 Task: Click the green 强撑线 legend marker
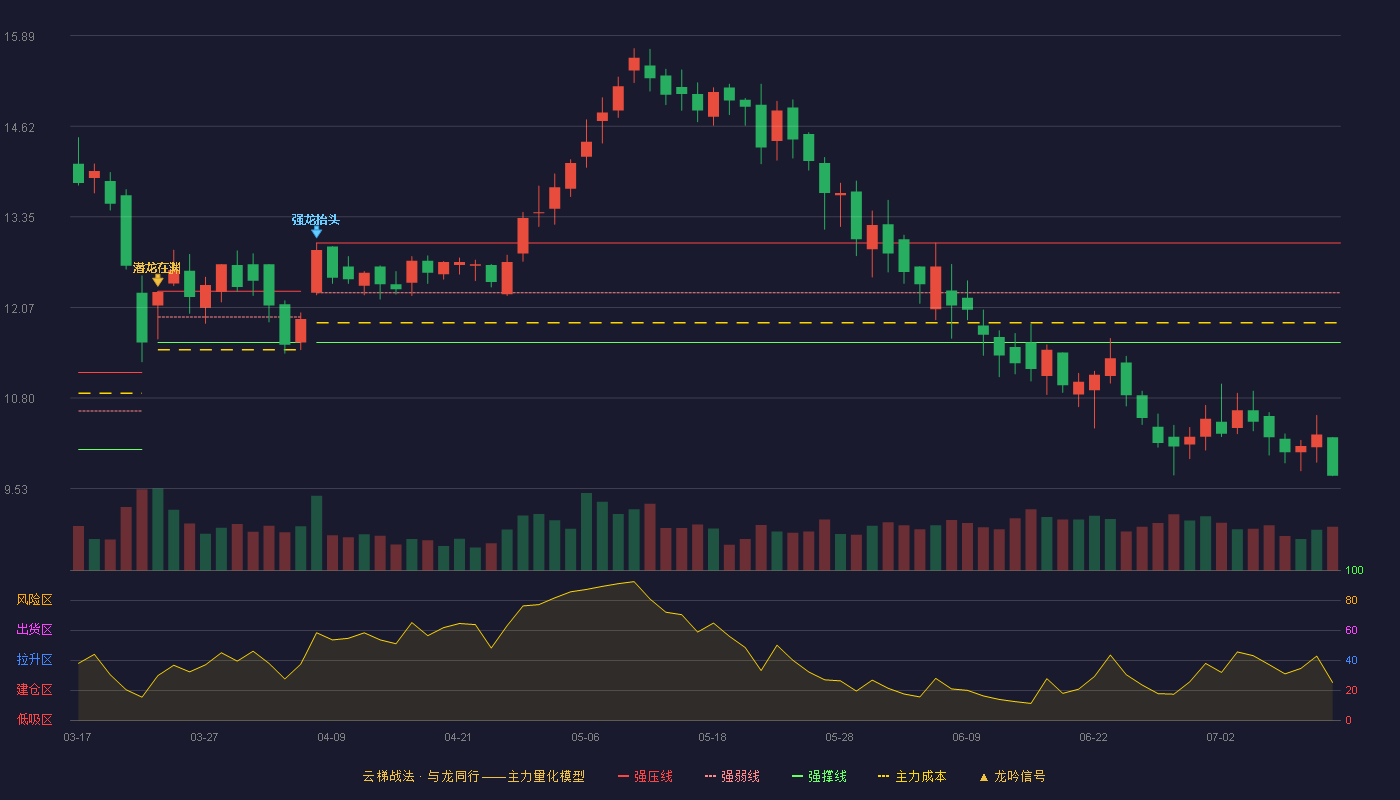click(x=797, y=776)
